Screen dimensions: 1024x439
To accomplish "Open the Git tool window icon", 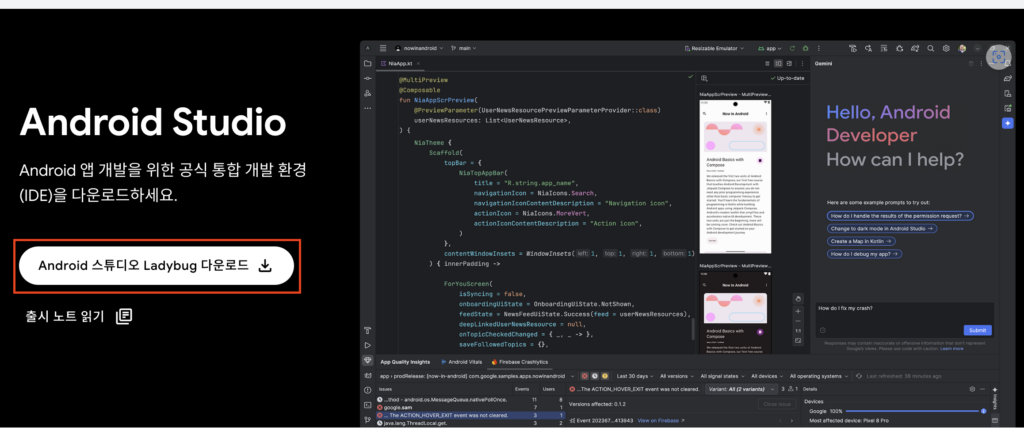I will [x=368, y=420].
